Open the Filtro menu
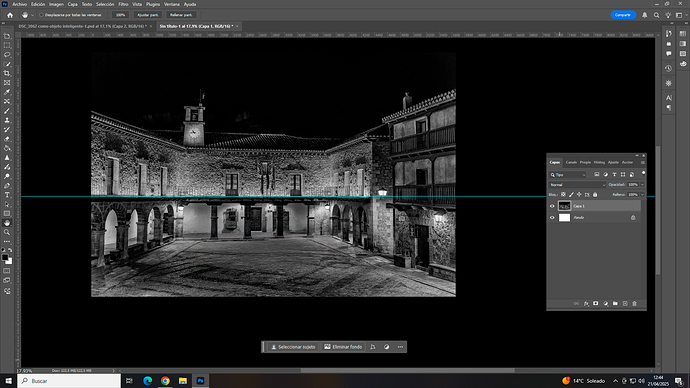690x388 pixels. point(123,4)
